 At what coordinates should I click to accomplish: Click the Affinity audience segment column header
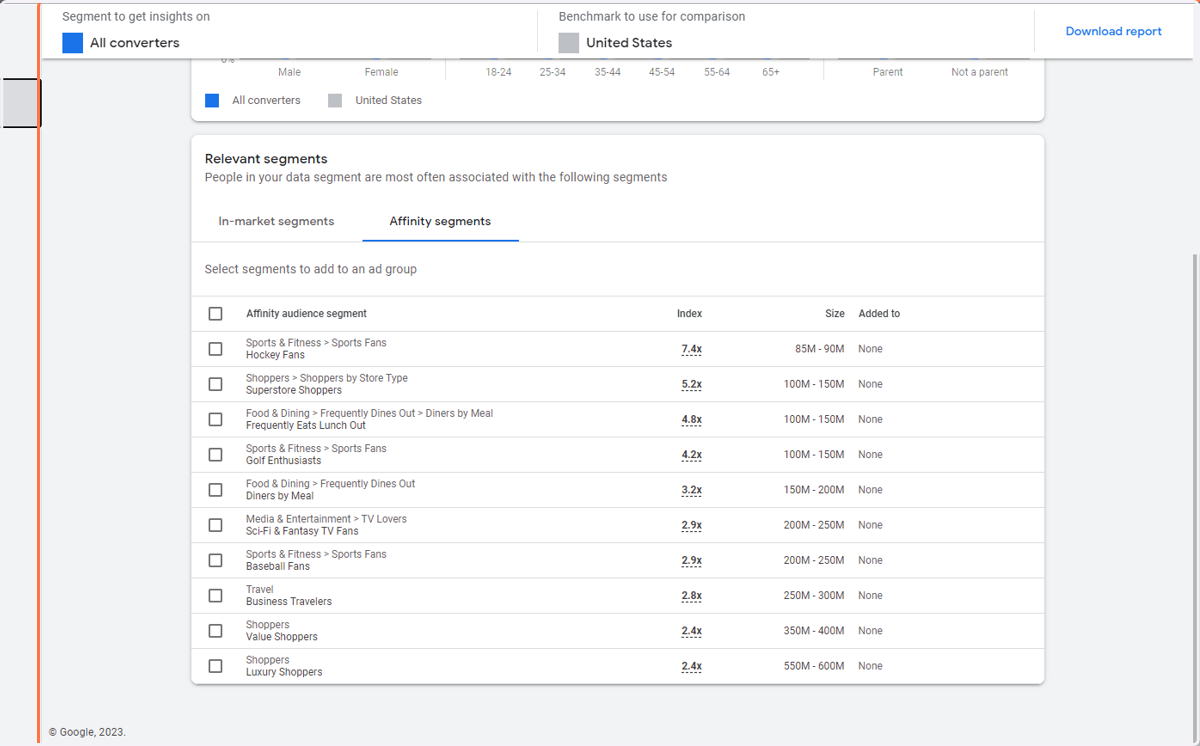[x=306, y=314]
